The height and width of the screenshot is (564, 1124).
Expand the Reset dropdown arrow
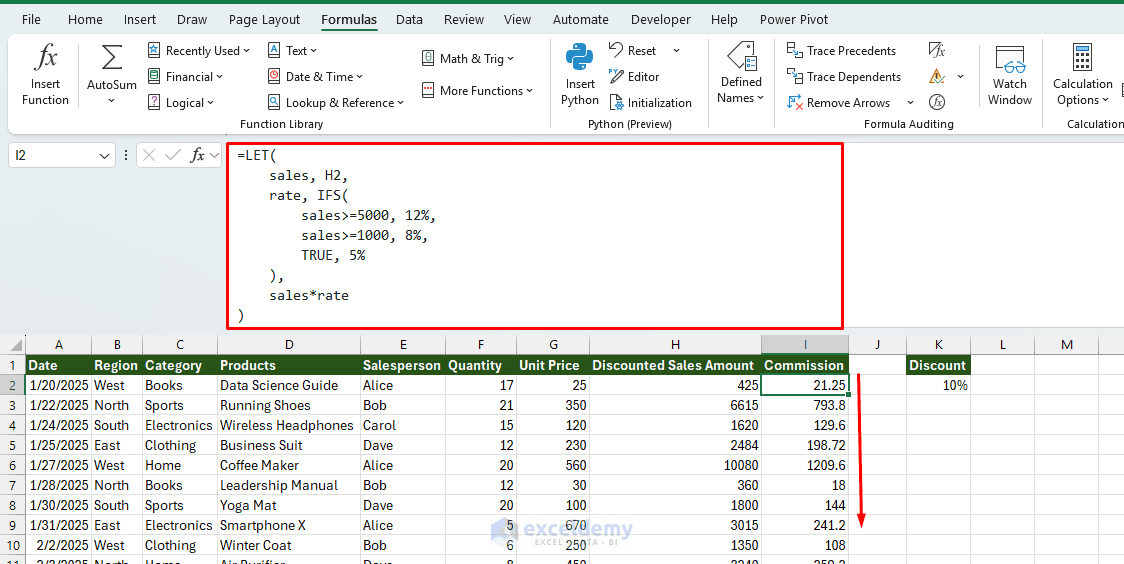pos(676,51)
